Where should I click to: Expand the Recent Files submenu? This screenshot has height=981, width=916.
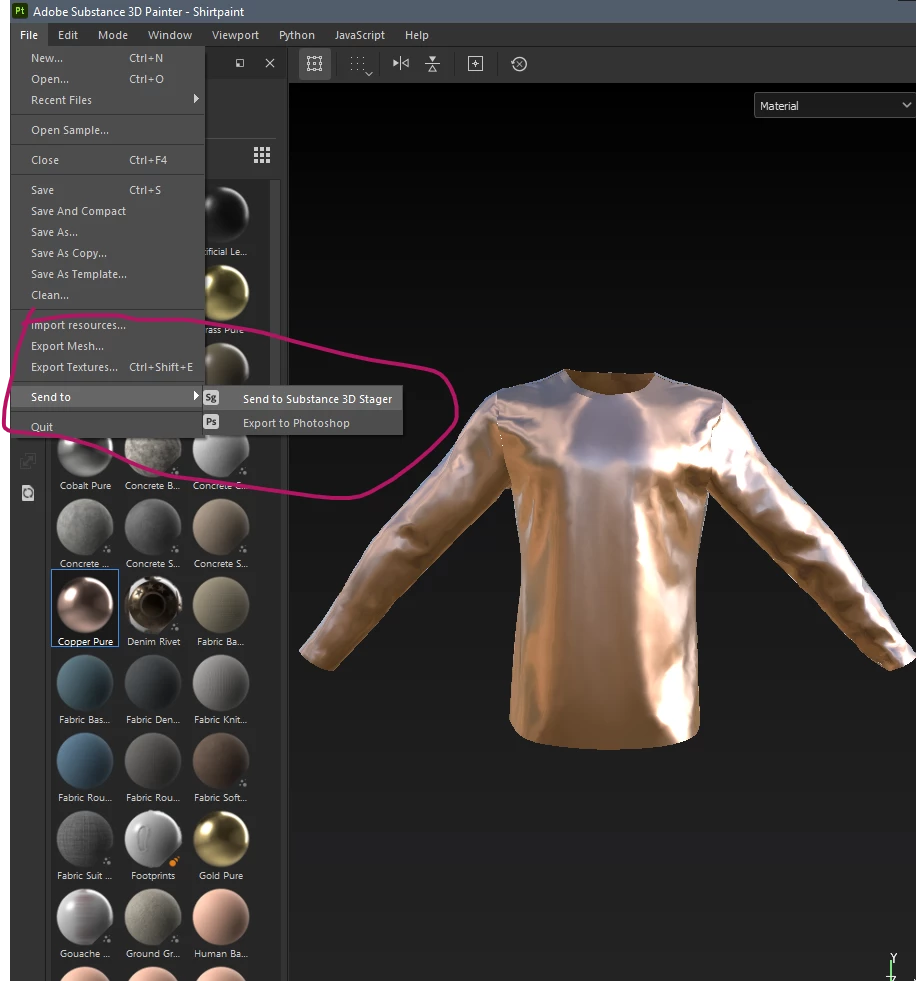tap(108, 100)
